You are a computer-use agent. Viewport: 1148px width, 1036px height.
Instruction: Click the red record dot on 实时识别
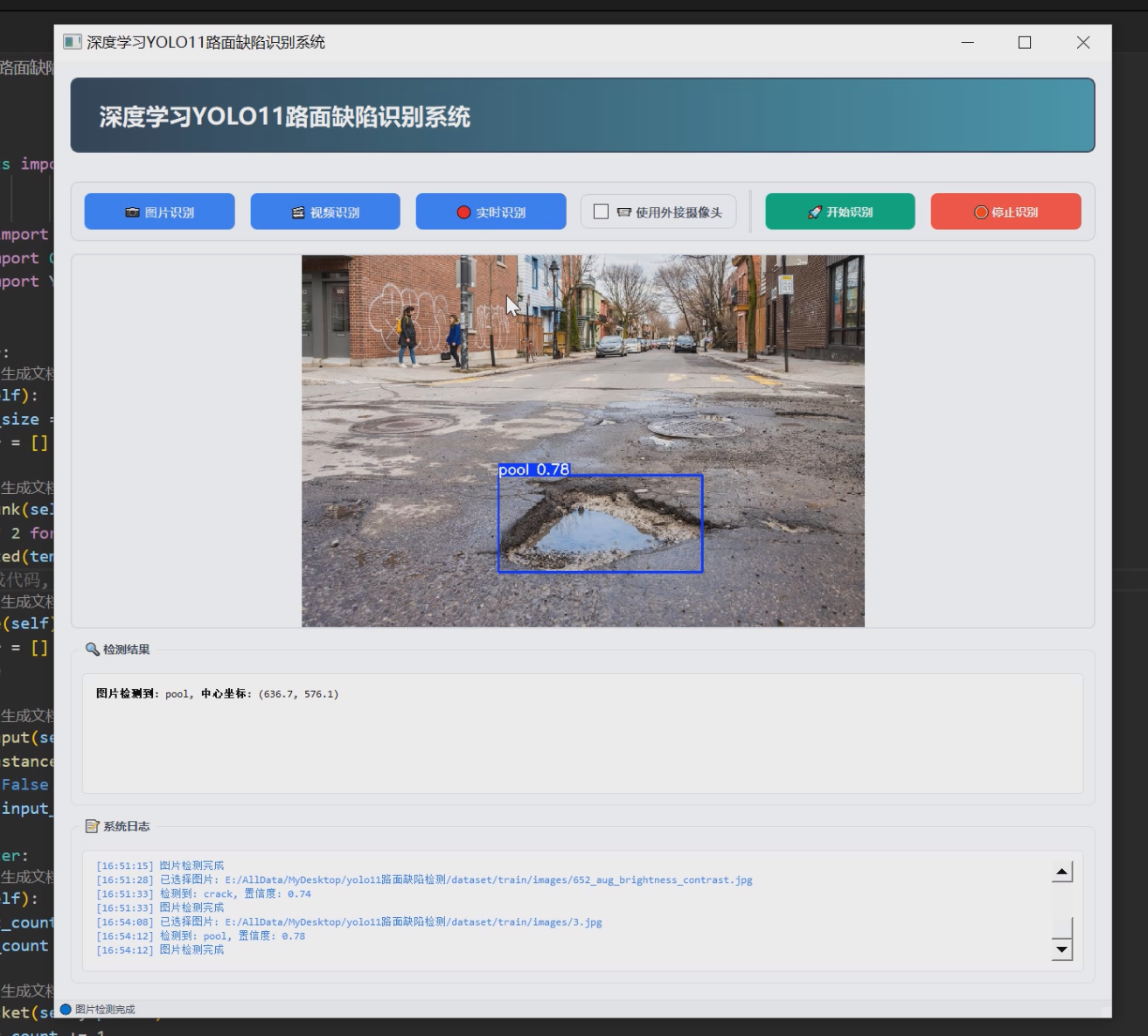tap(463, 212)
